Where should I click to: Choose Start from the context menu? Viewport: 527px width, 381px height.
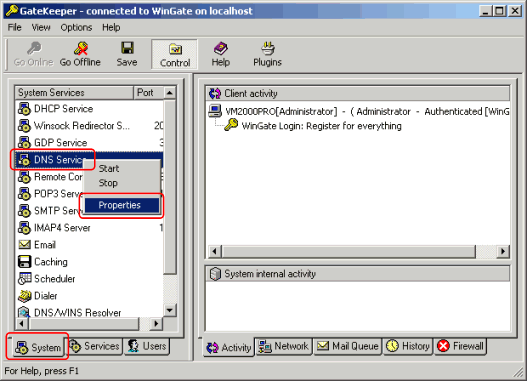click(x=109, y=168)
